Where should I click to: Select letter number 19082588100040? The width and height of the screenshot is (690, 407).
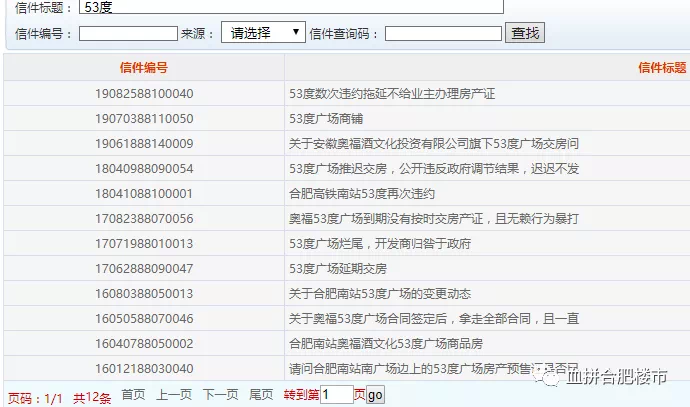[143, 94]
